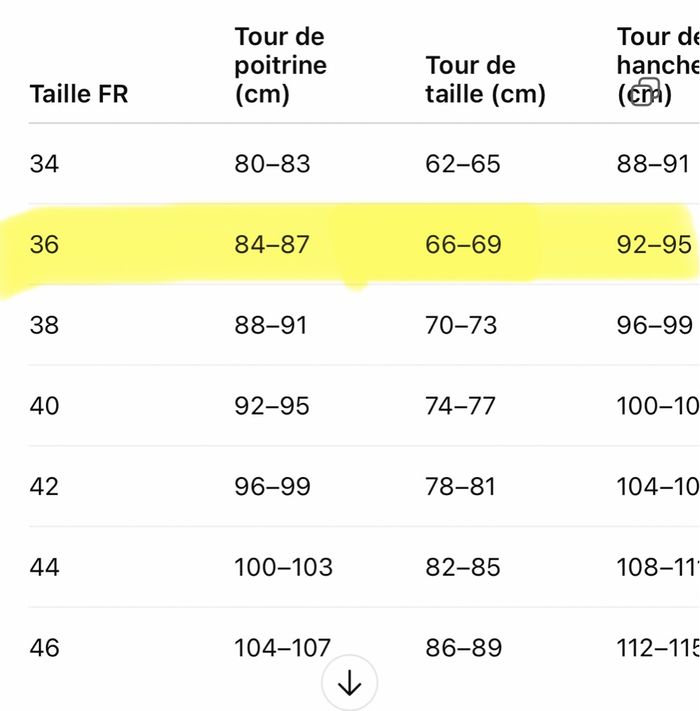The image size is (700, 711).
Task: Select size 40 in Taille FR column
Action: (x=45, y=406)
